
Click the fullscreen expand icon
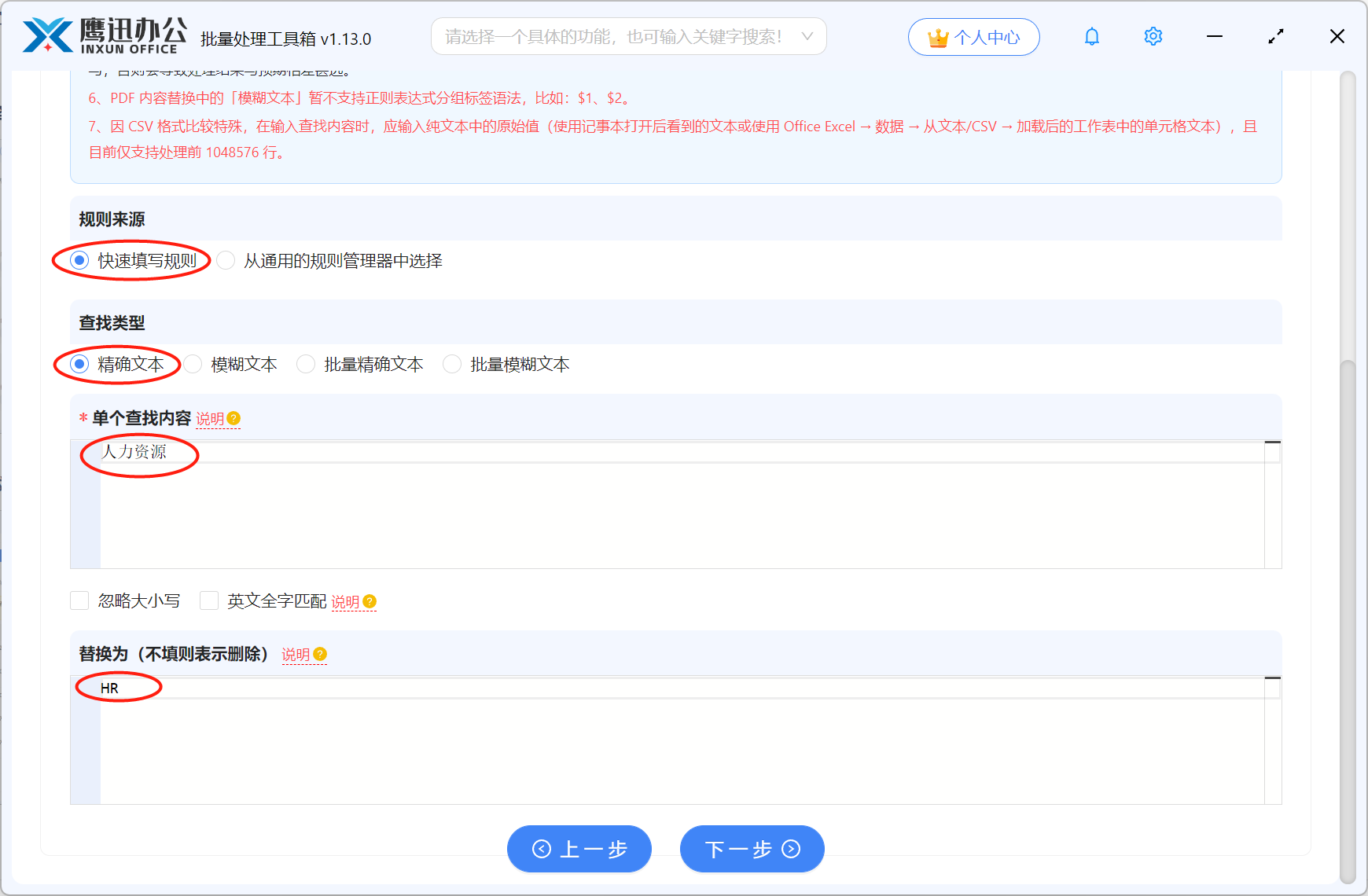pos(1275,36)
